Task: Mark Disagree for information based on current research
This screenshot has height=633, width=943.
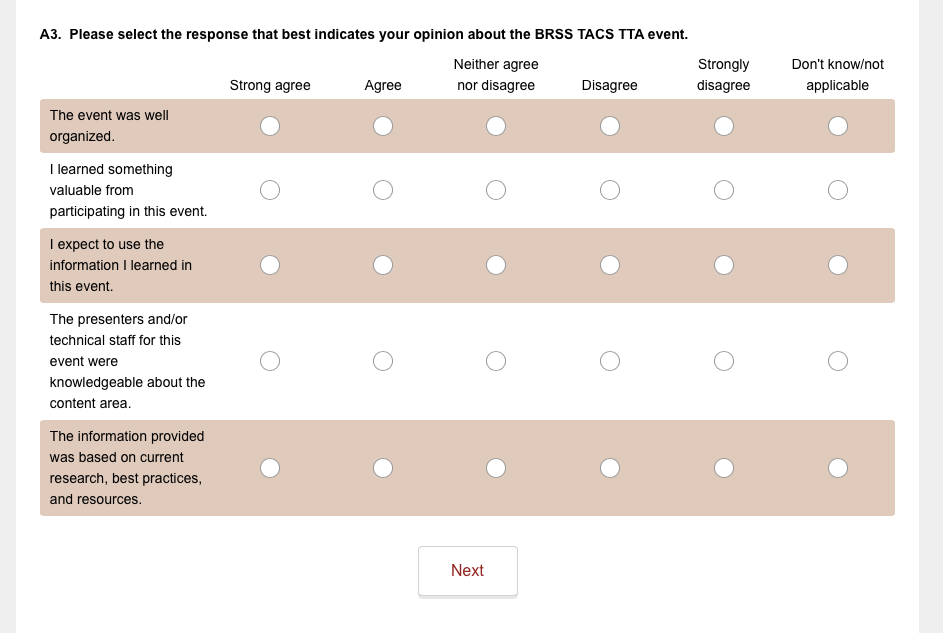Action: click(x=610, y=468)
